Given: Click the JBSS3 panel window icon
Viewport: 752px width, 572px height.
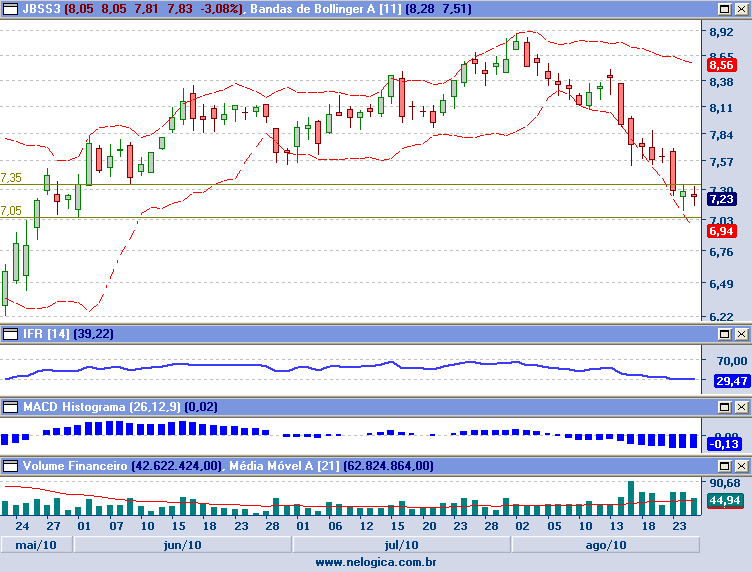Looking at the screenshot, I should (x=10, y=8).
